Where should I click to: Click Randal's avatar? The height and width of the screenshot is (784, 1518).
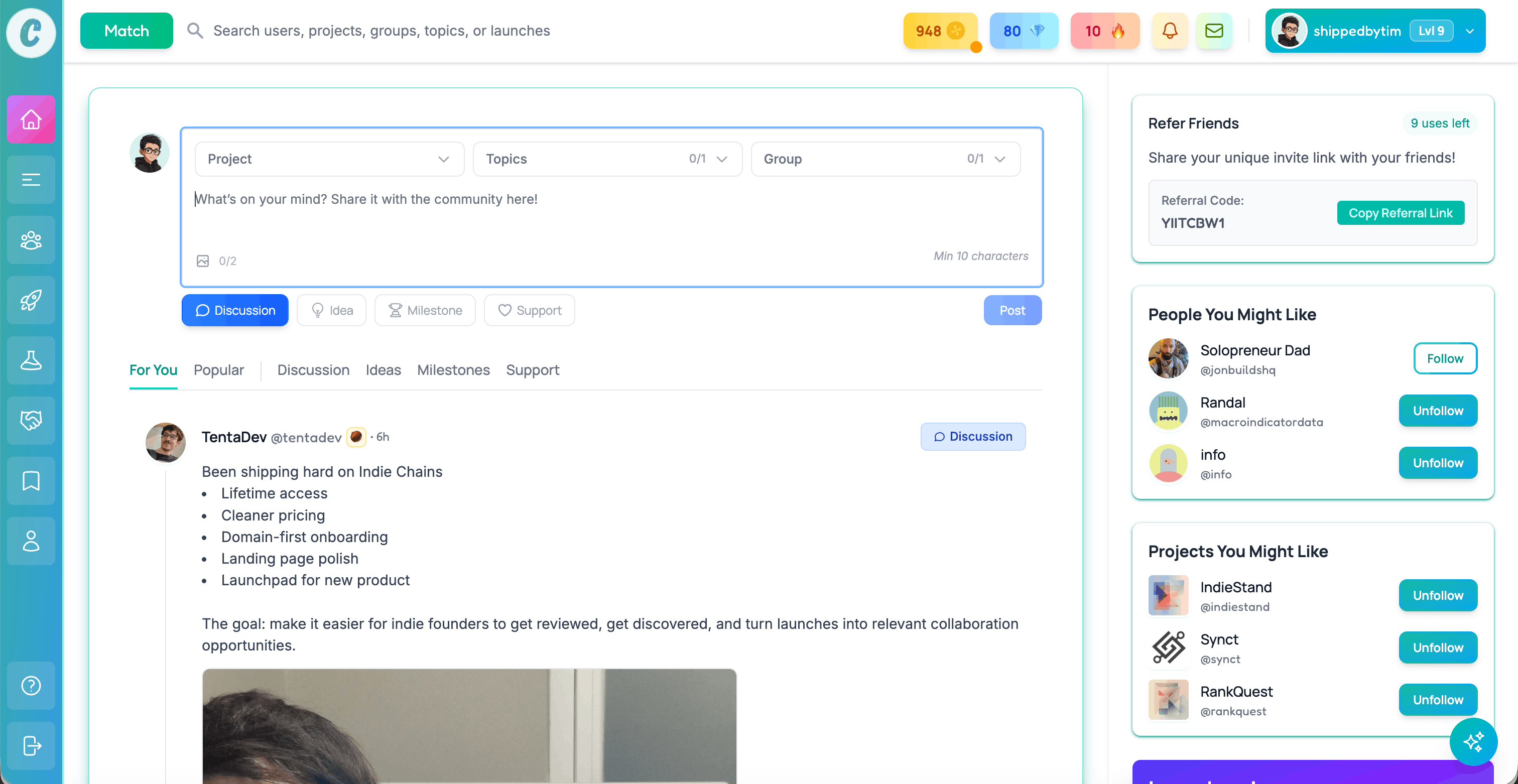tap(1168, 411)
